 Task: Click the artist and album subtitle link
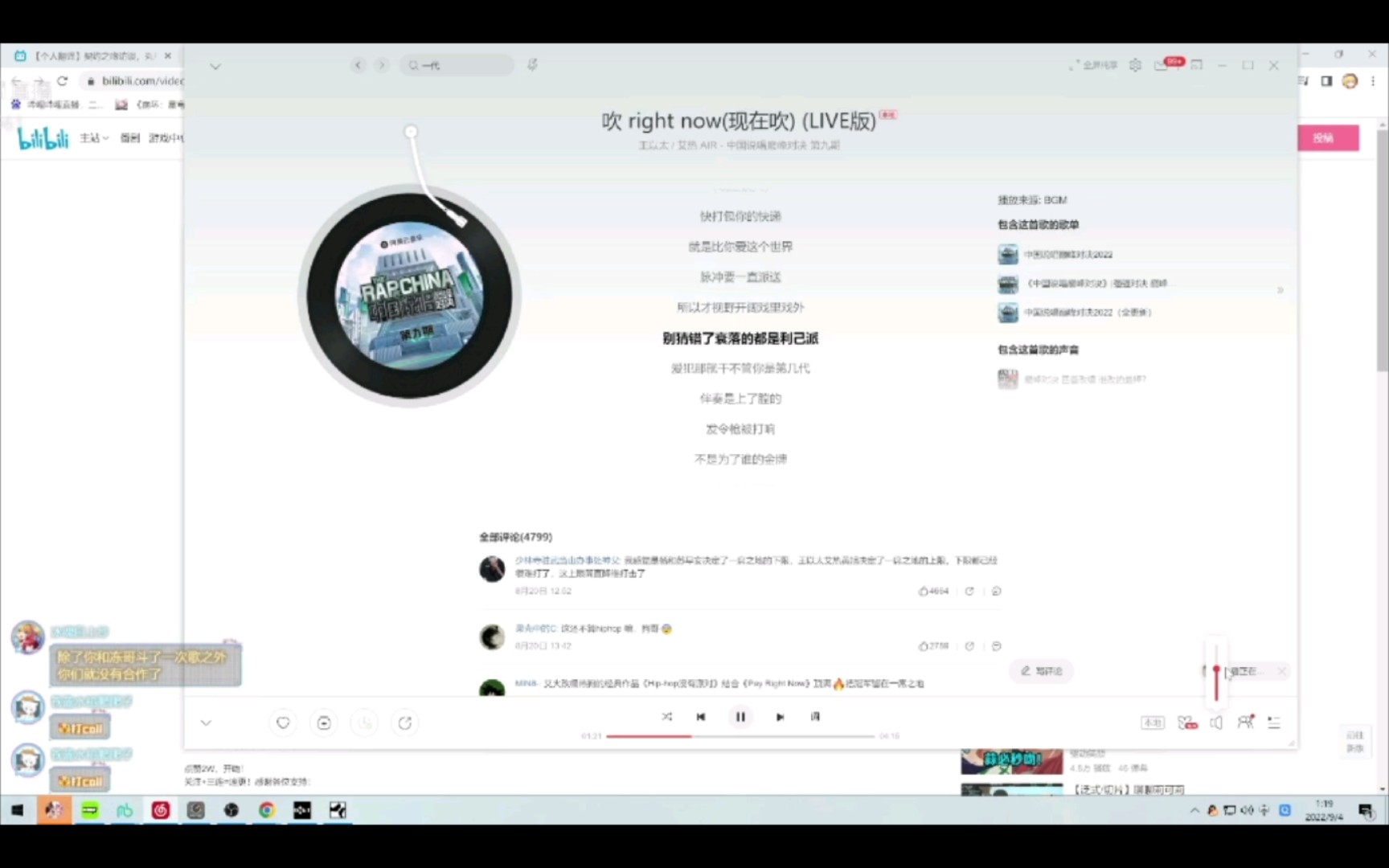click(x=739, y=145)
